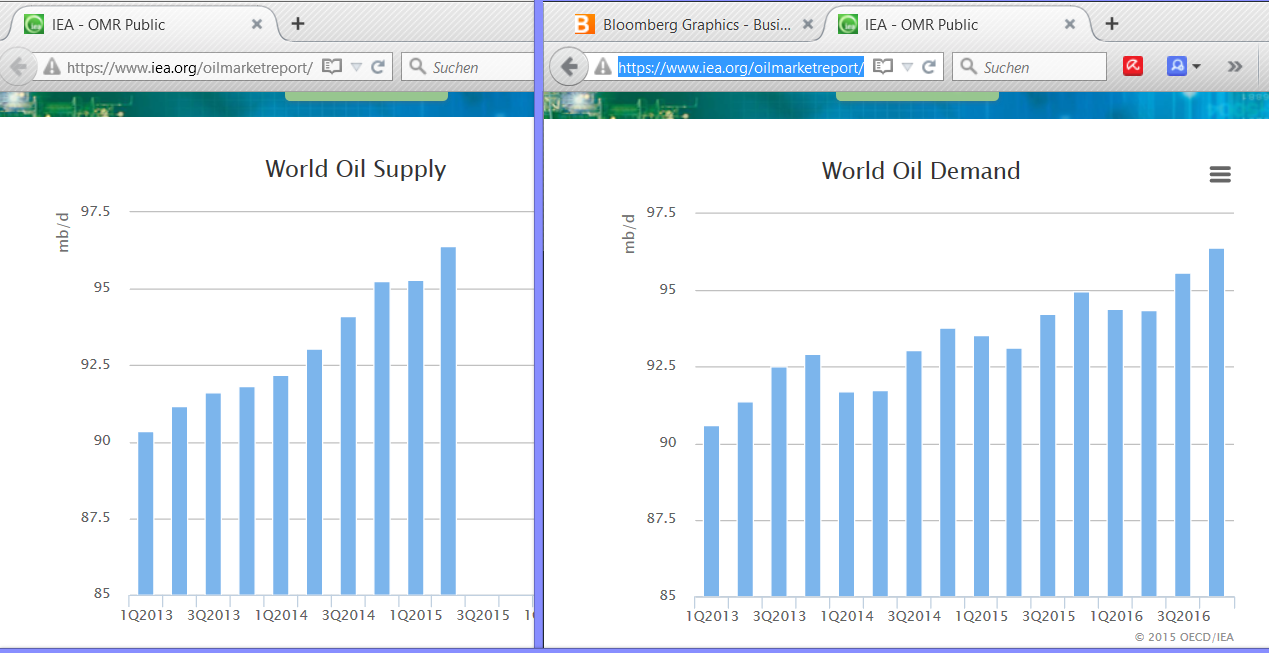Click the reader view icon in address bar
This screenshot has height=653, width=1269.
coord(331,66)
